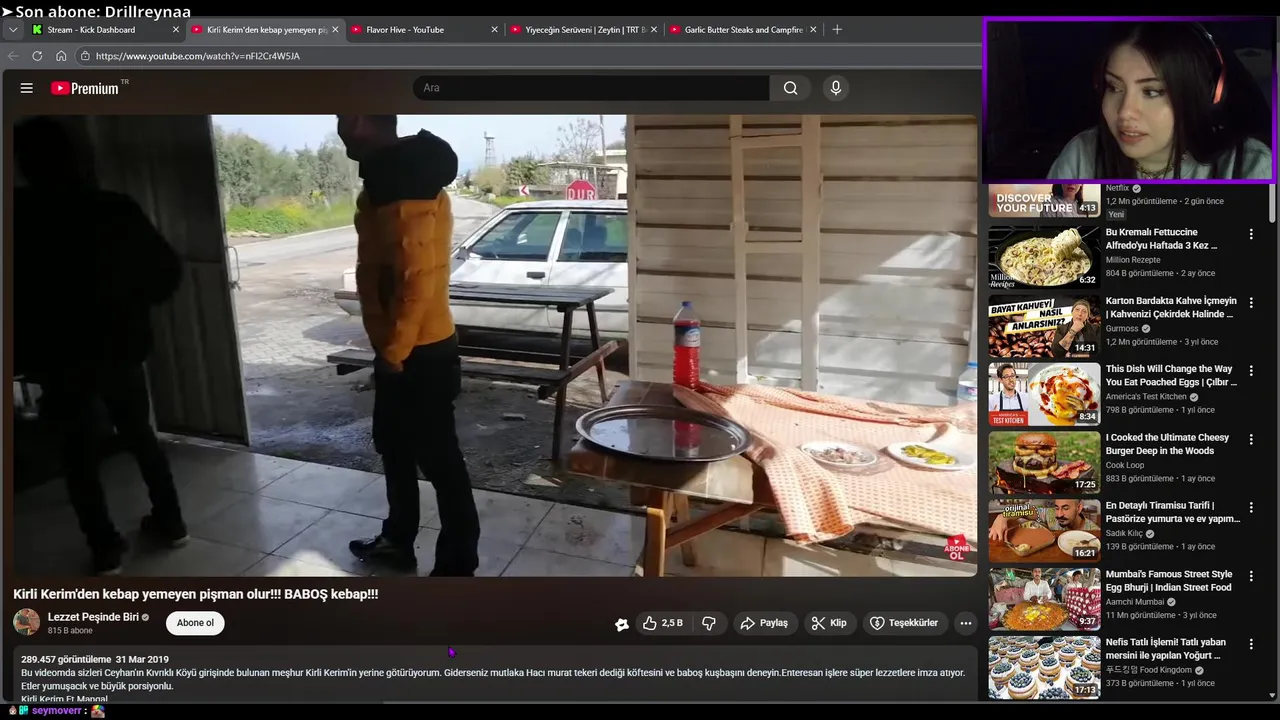Viewport: 1280px width, 720px height.
Task: Visit America's Test Kitchen channel name
Action: coord(1146,397)
